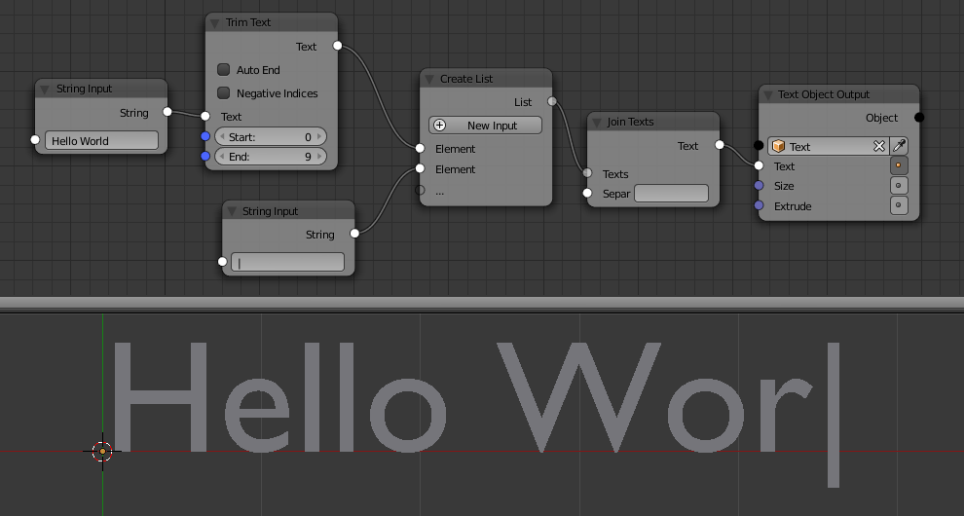
Task: Click the End value field
Action: (x=271, y=156)
